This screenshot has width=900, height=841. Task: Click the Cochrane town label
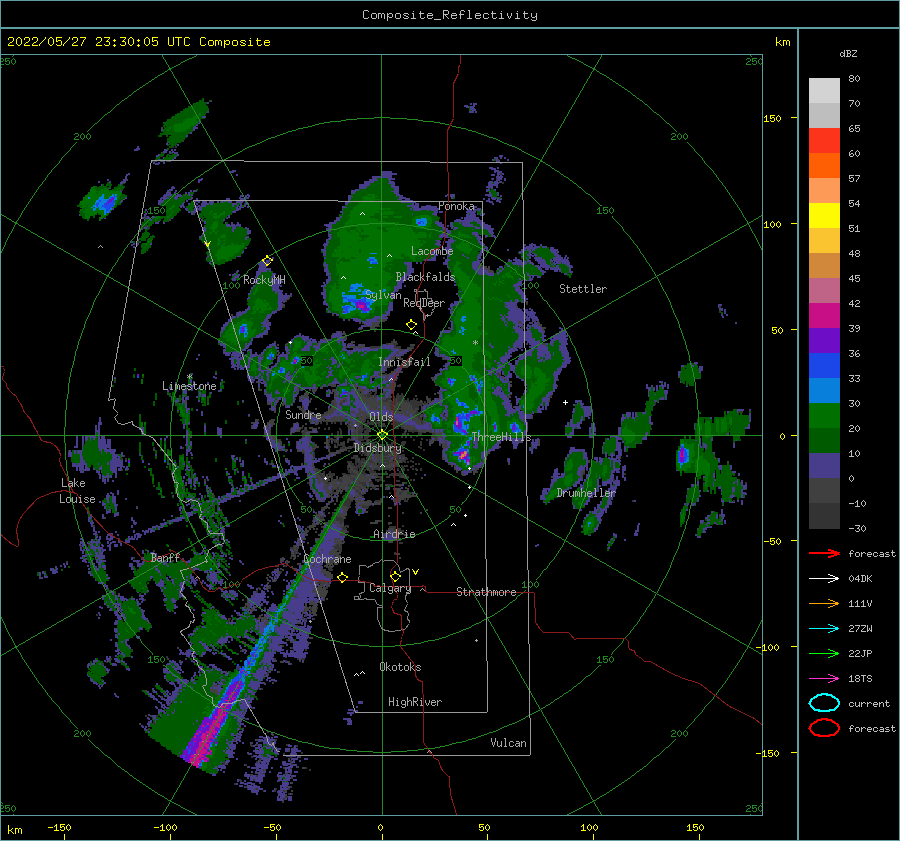(x=327, y=559)
